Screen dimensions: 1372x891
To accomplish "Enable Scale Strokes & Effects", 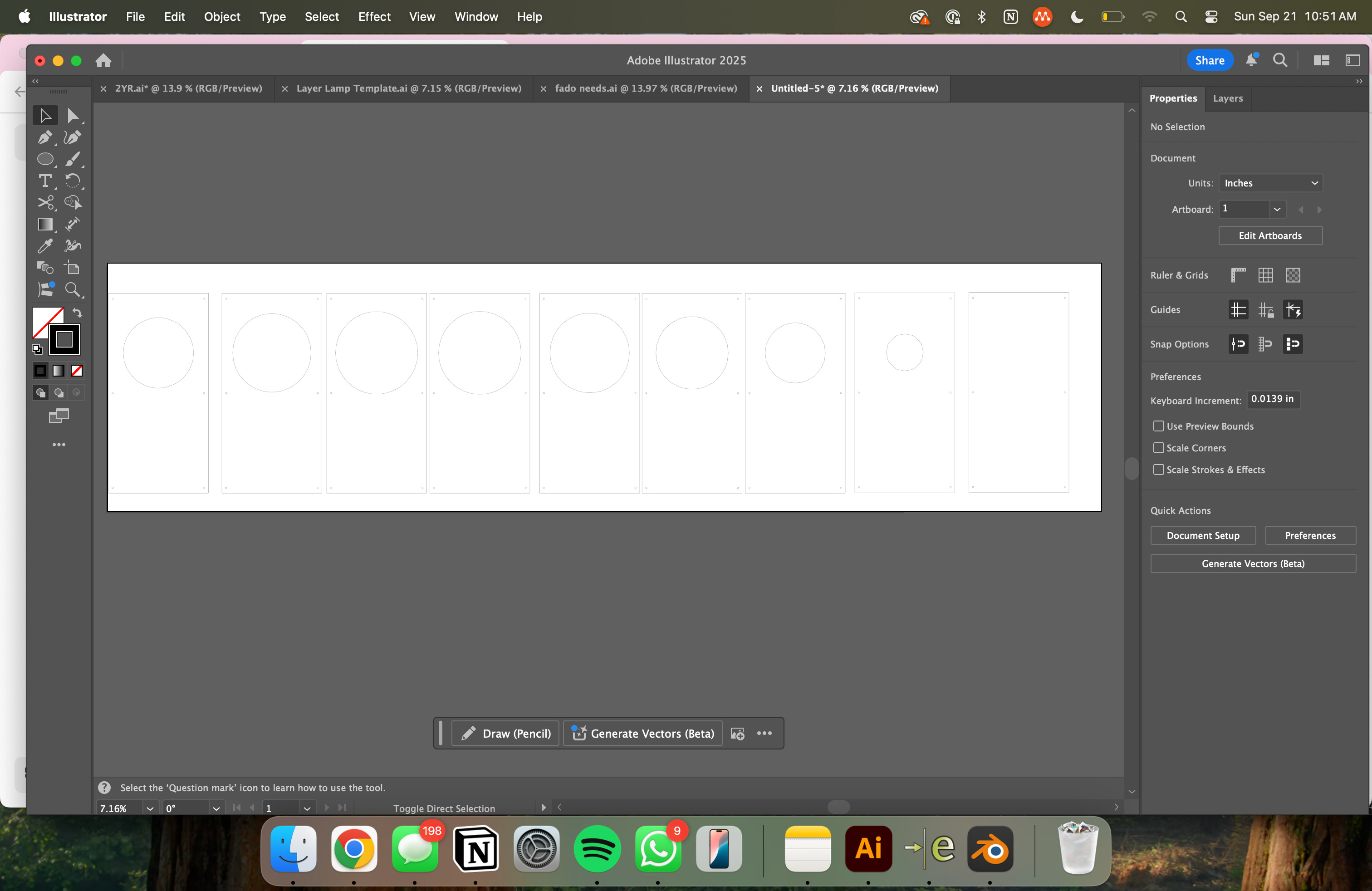I will tap(1158, 470).
